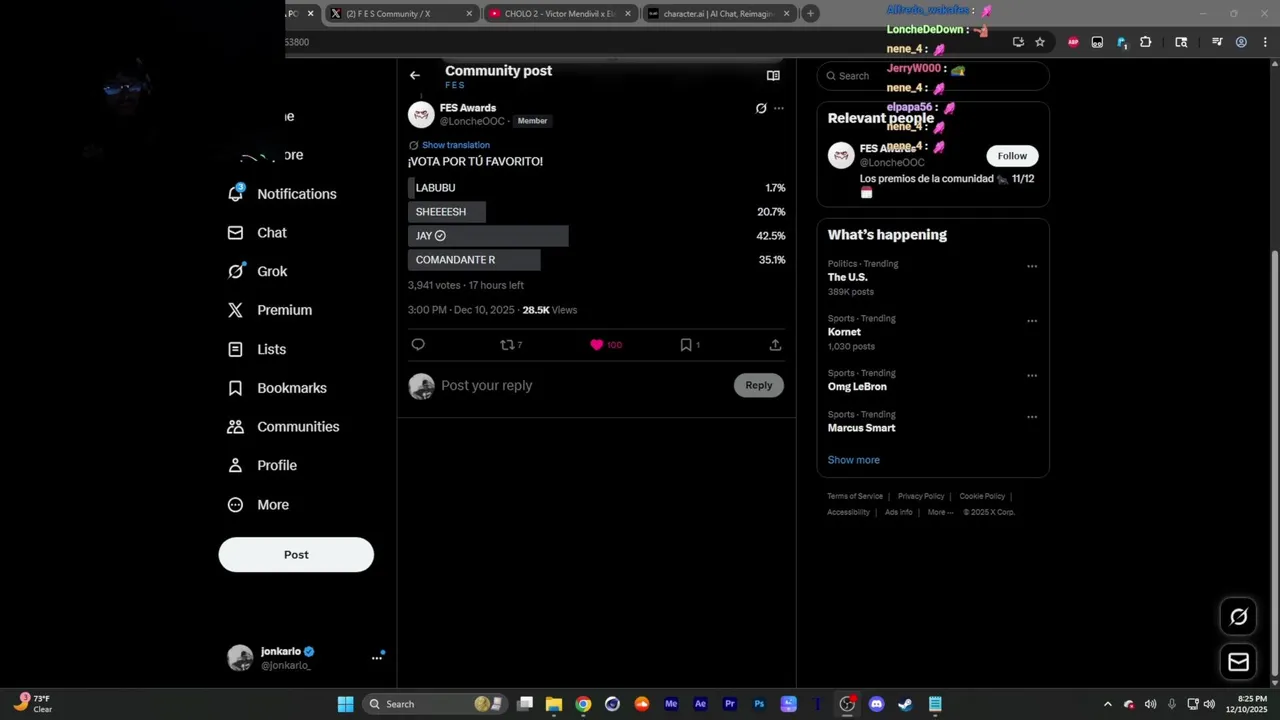Open reading view icon beside Community post
This screenshot has width=1280, height=720.
coord(773,75)
